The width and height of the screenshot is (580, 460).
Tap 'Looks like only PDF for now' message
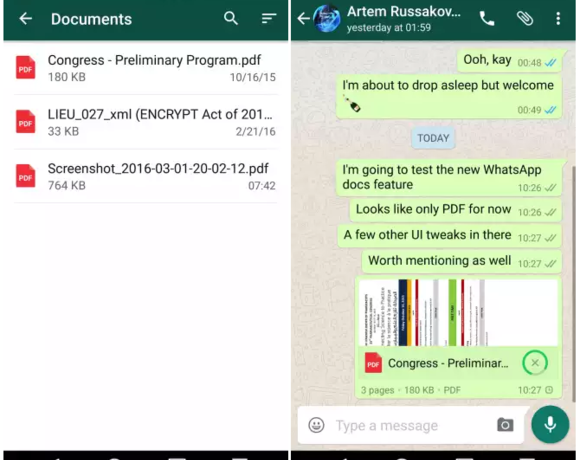point(455,210)
